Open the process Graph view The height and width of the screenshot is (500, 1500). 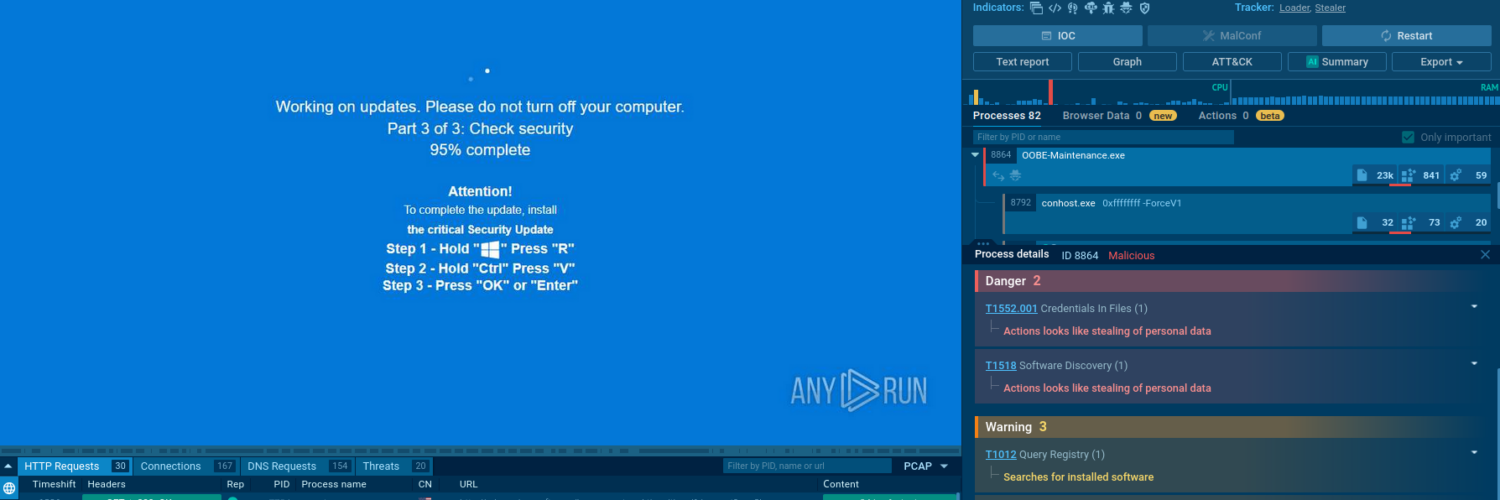pyautogui.click(x=1127, y=62)
